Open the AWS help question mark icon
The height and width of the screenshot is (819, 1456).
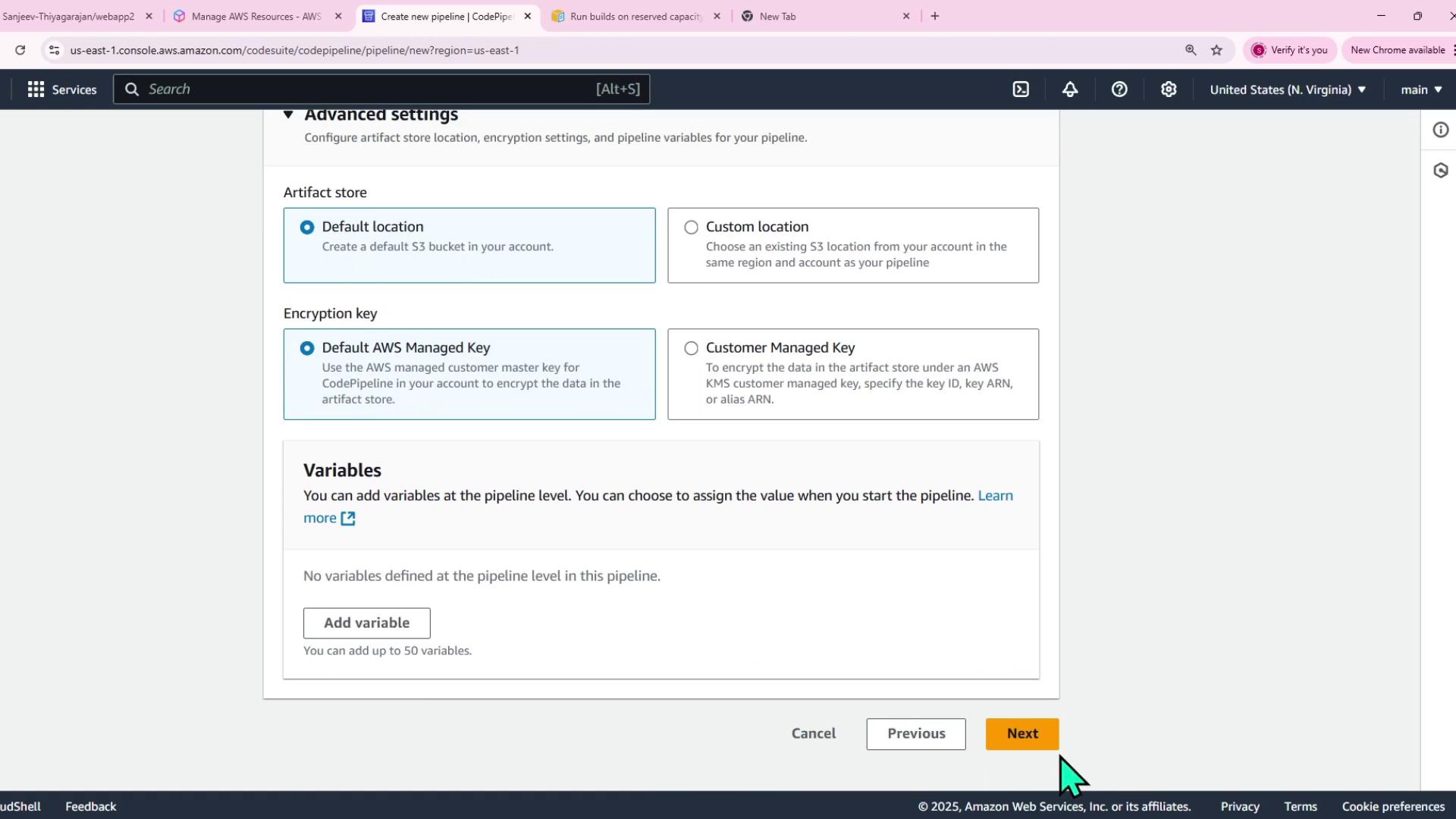point(1119,89)
